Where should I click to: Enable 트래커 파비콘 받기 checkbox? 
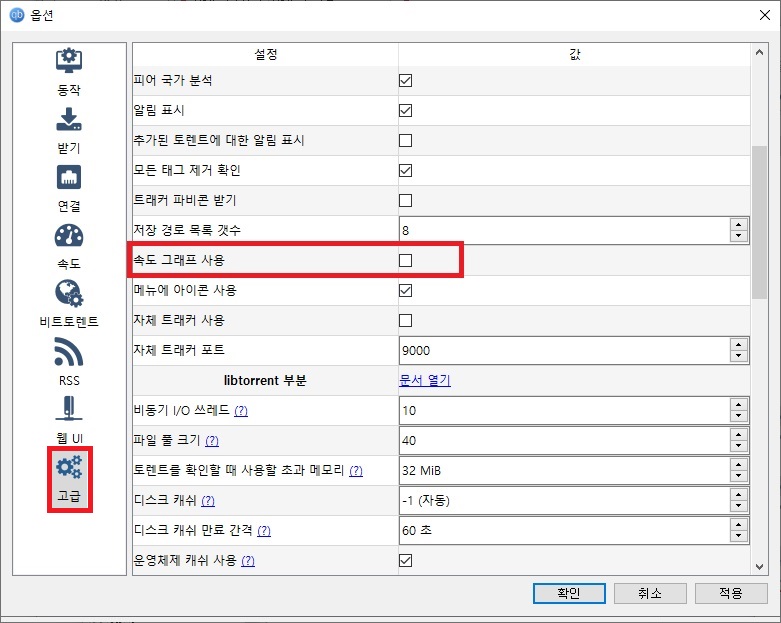405,200
